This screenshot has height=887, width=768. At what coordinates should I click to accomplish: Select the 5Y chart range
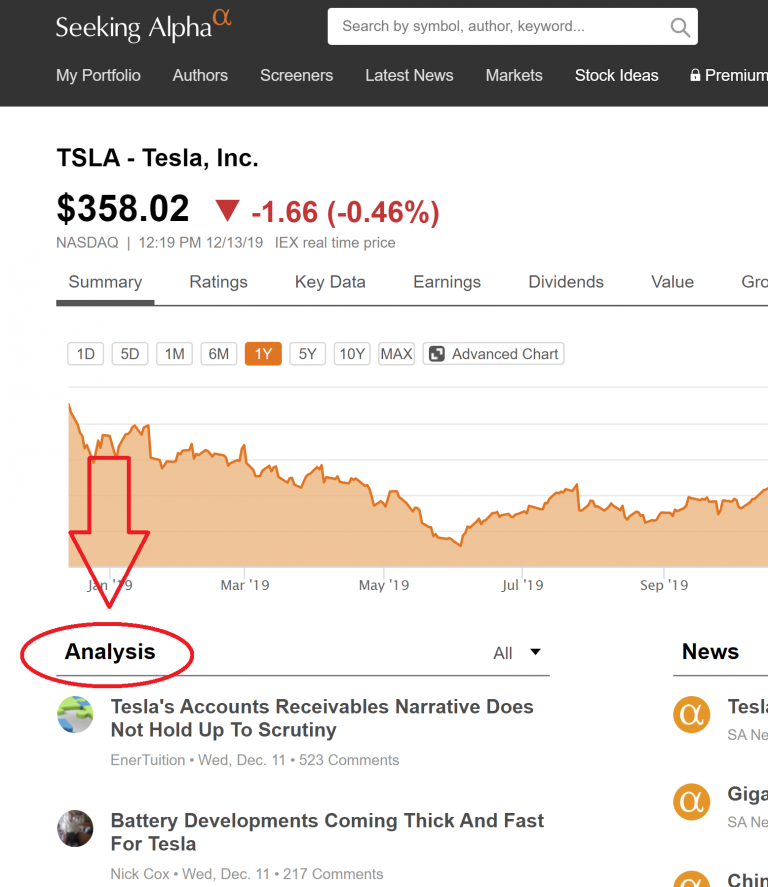tap(308, 354)
